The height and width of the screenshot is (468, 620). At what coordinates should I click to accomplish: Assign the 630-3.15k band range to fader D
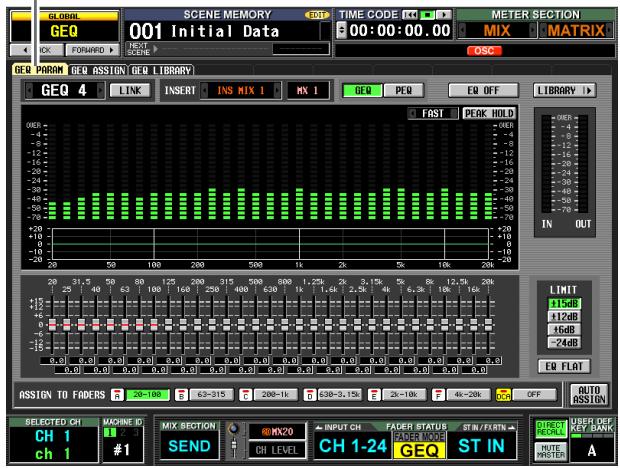click(x=339, y=395)
